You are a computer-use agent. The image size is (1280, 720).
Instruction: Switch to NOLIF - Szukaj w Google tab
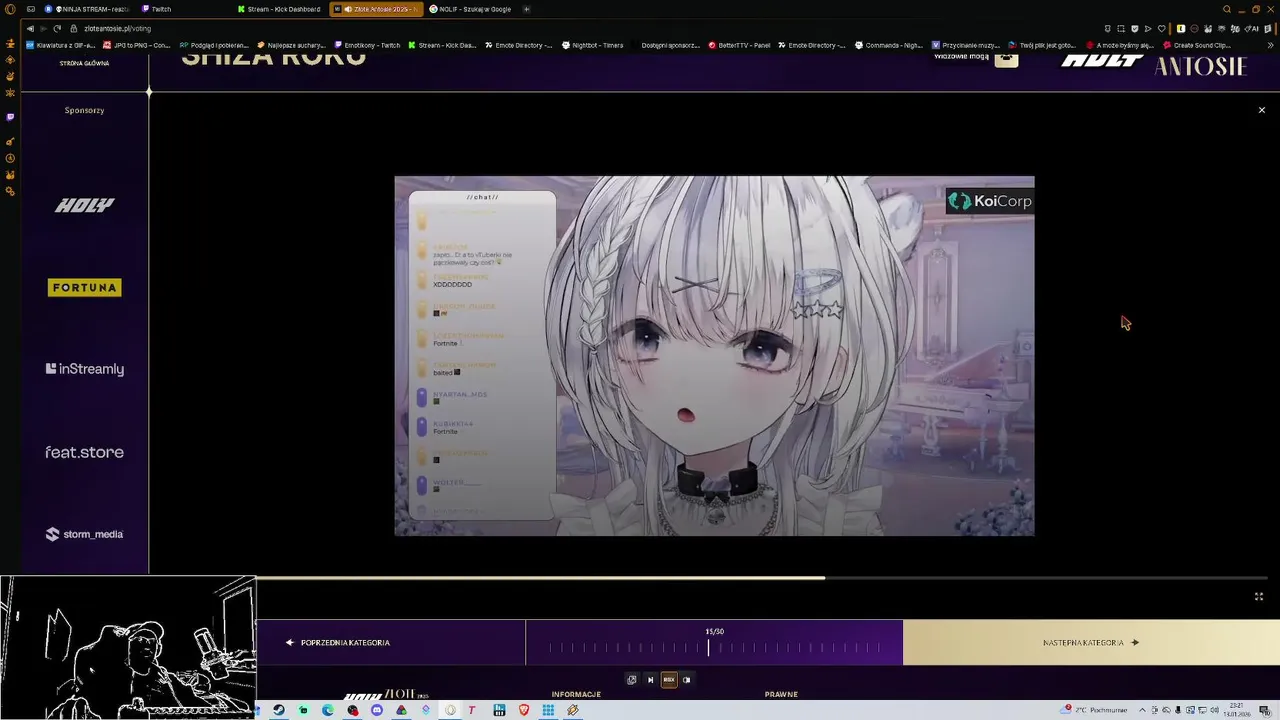pyautogui.click(x=472, y=9)
